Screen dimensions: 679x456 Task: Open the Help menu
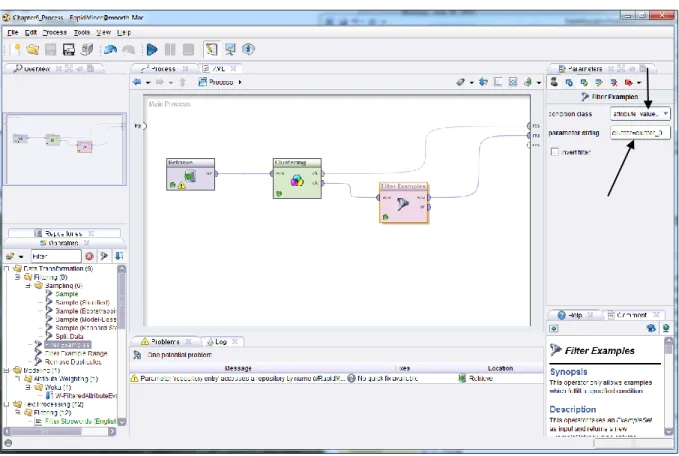pos(124,32)
